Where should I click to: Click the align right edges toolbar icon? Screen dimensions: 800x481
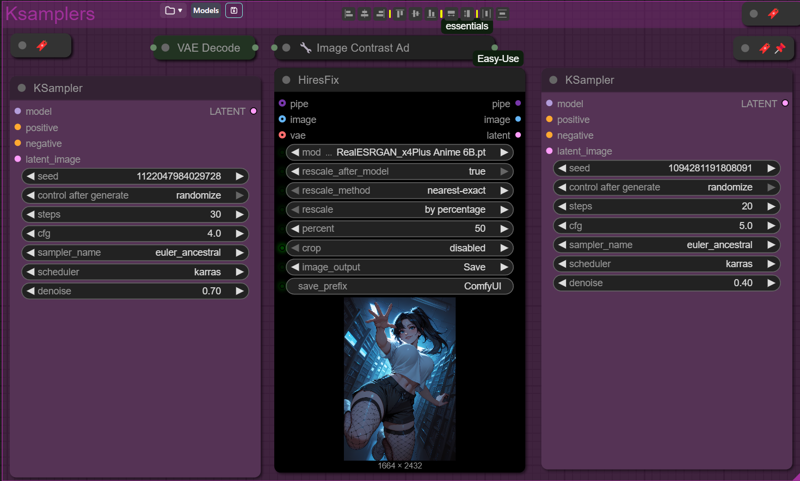coord(380,14)
